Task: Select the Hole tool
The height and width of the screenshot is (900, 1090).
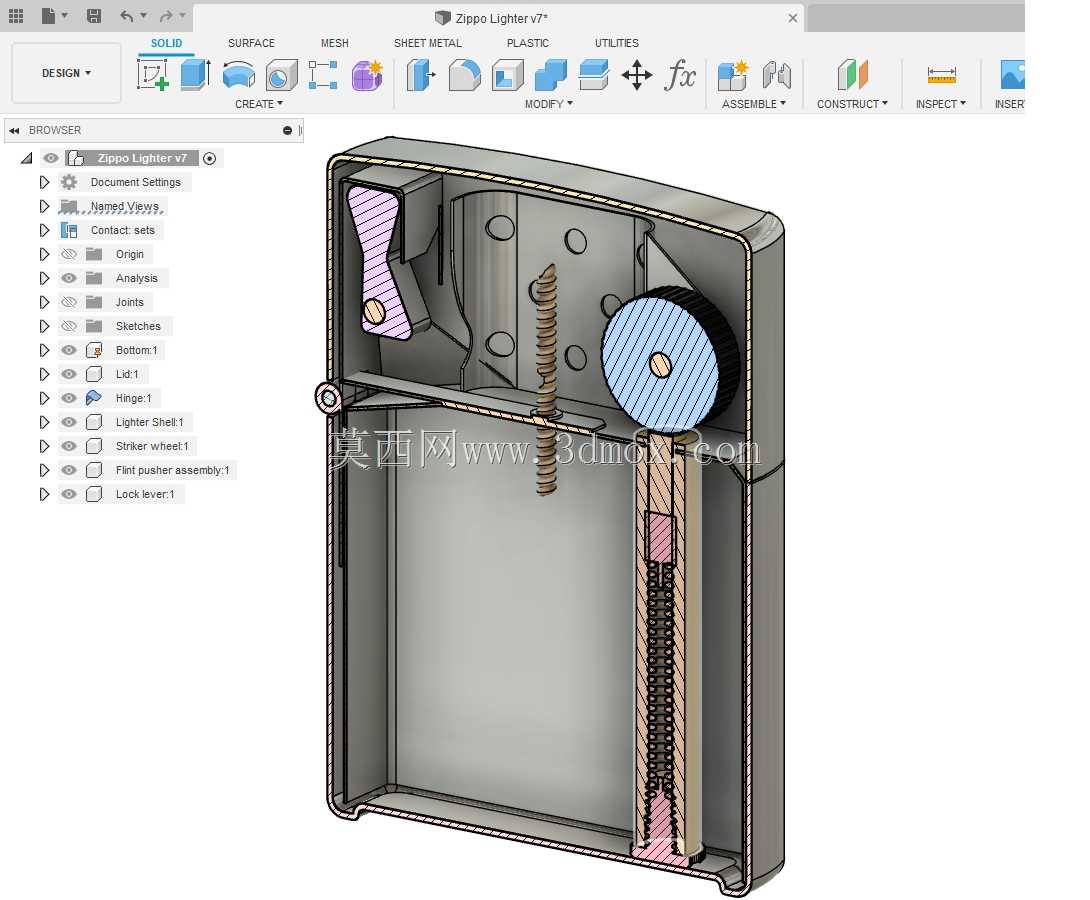Action: tap(281, 74)
